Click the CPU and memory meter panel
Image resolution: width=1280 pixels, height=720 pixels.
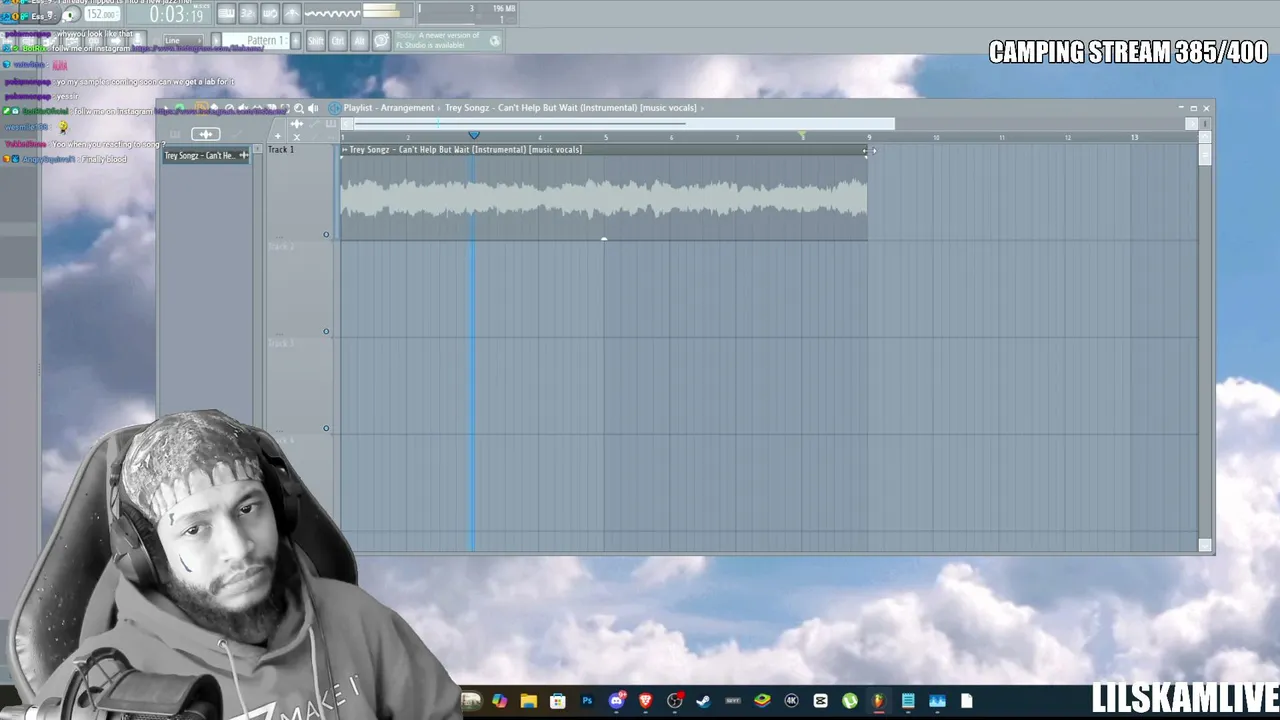click(467, 13)
